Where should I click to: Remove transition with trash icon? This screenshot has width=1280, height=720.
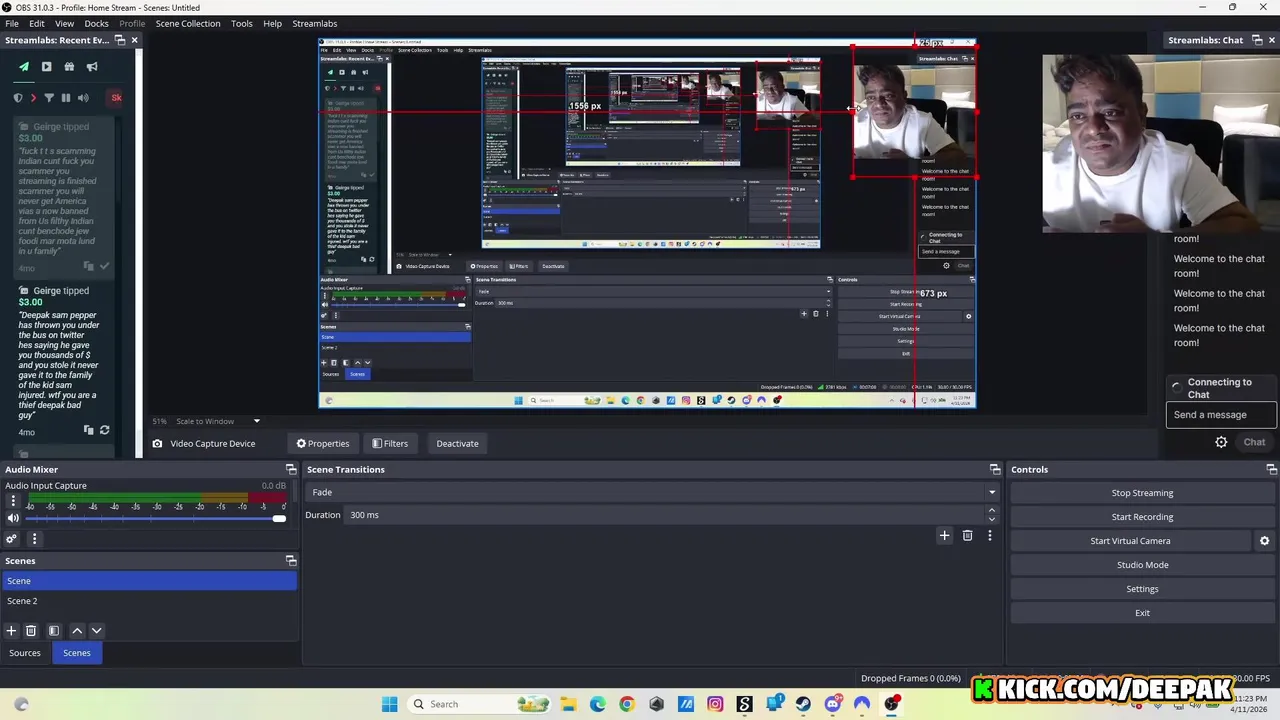coord(967,536)
